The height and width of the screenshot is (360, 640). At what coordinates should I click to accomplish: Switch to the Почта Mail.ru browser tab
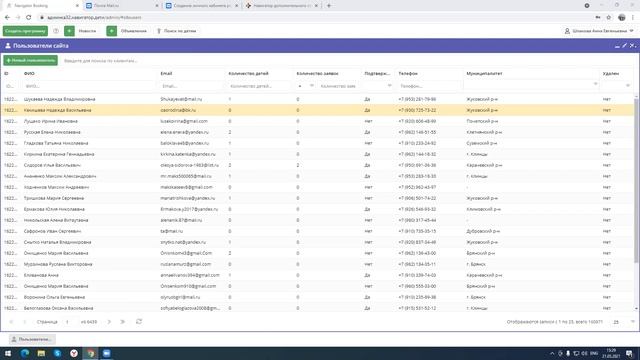(121, 6)
